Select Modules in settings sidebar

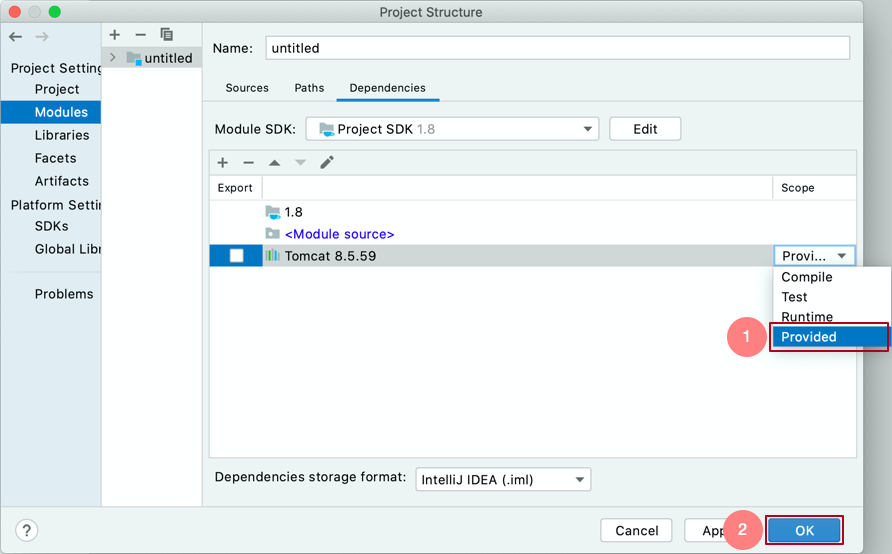coord(51,112)
